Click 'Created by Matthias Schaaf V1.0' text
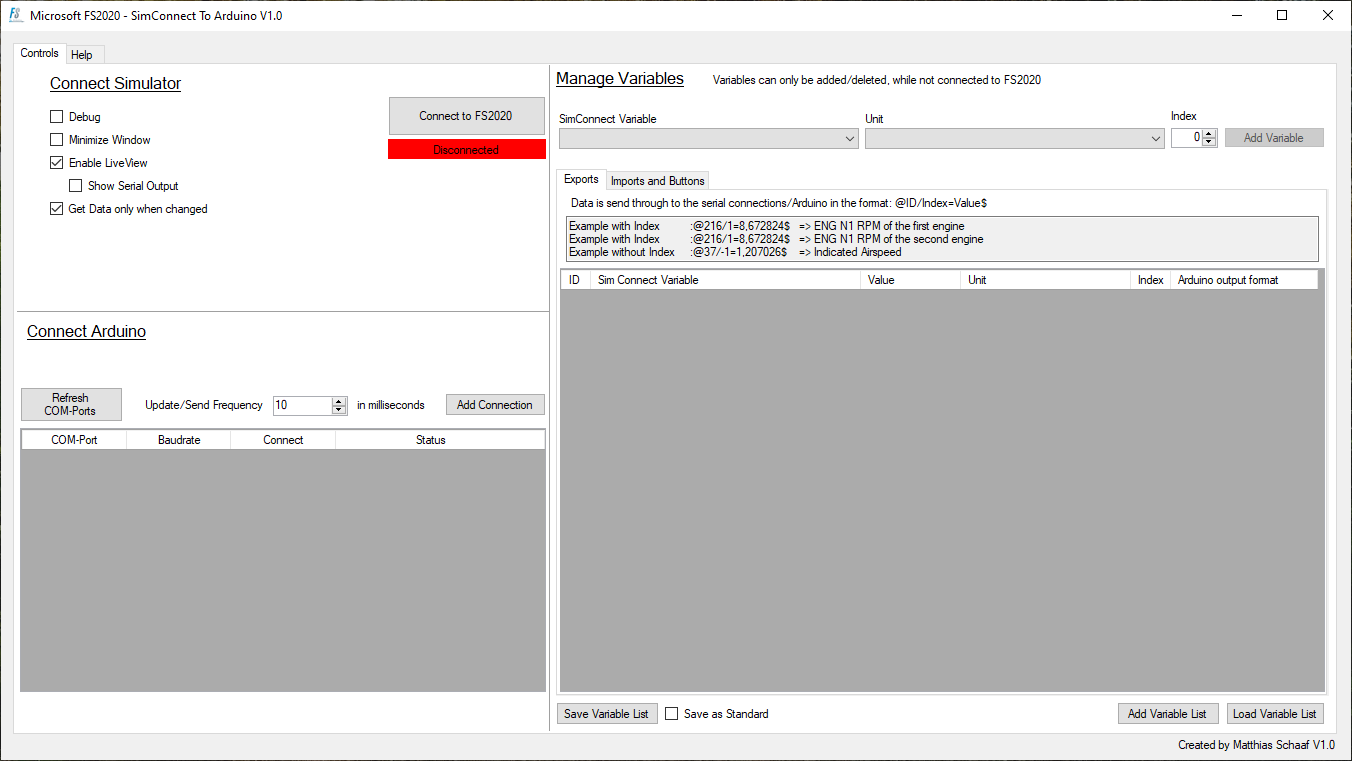This screenshot has height=761, width=1352. pos(1257,745)
